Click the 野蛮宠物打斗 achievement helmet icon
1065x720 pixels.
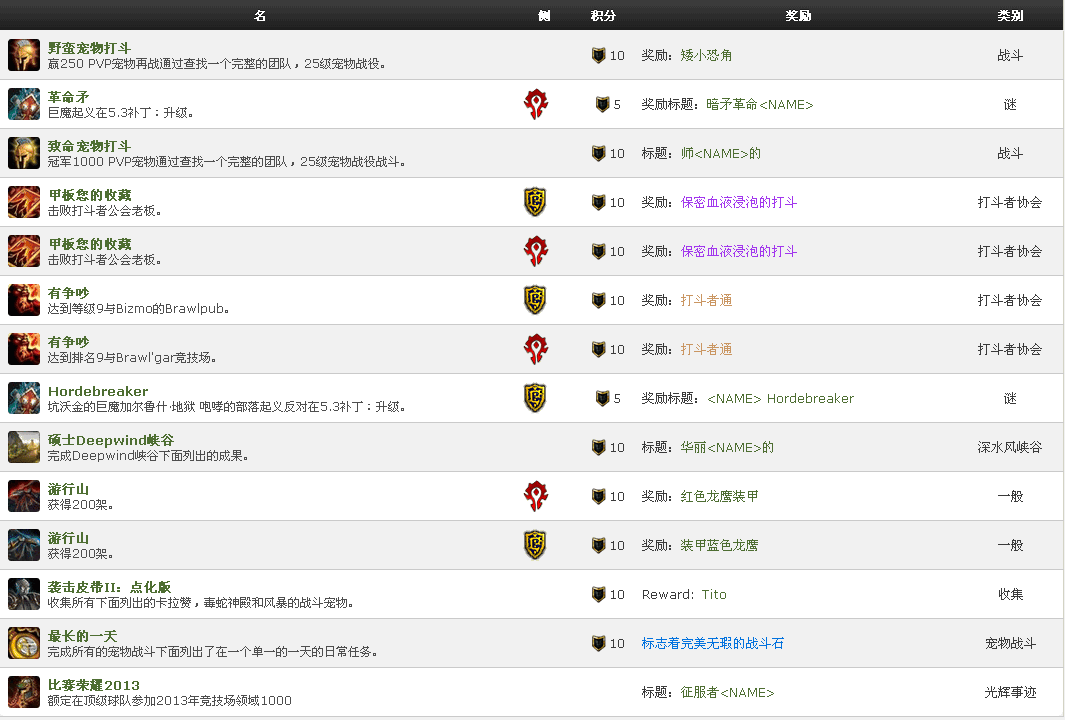24,55
